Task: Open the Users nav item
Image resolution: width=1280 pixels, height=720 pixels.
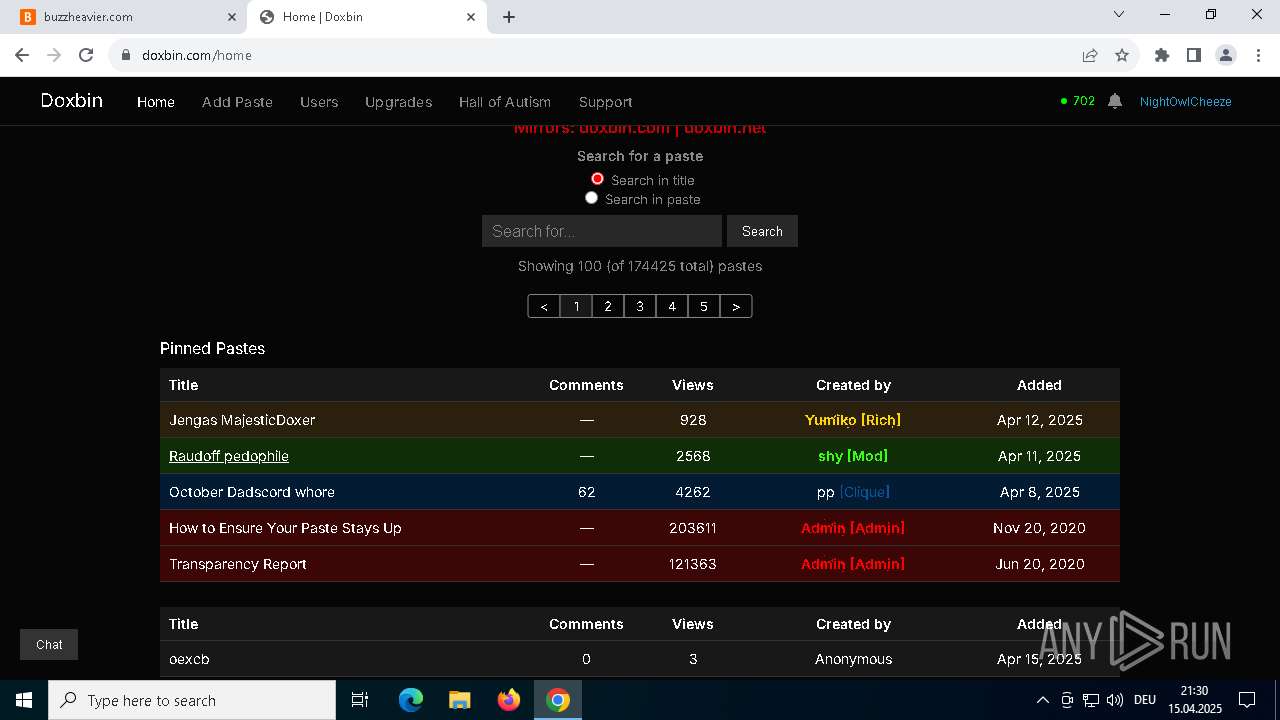Action: click(319, 102)
